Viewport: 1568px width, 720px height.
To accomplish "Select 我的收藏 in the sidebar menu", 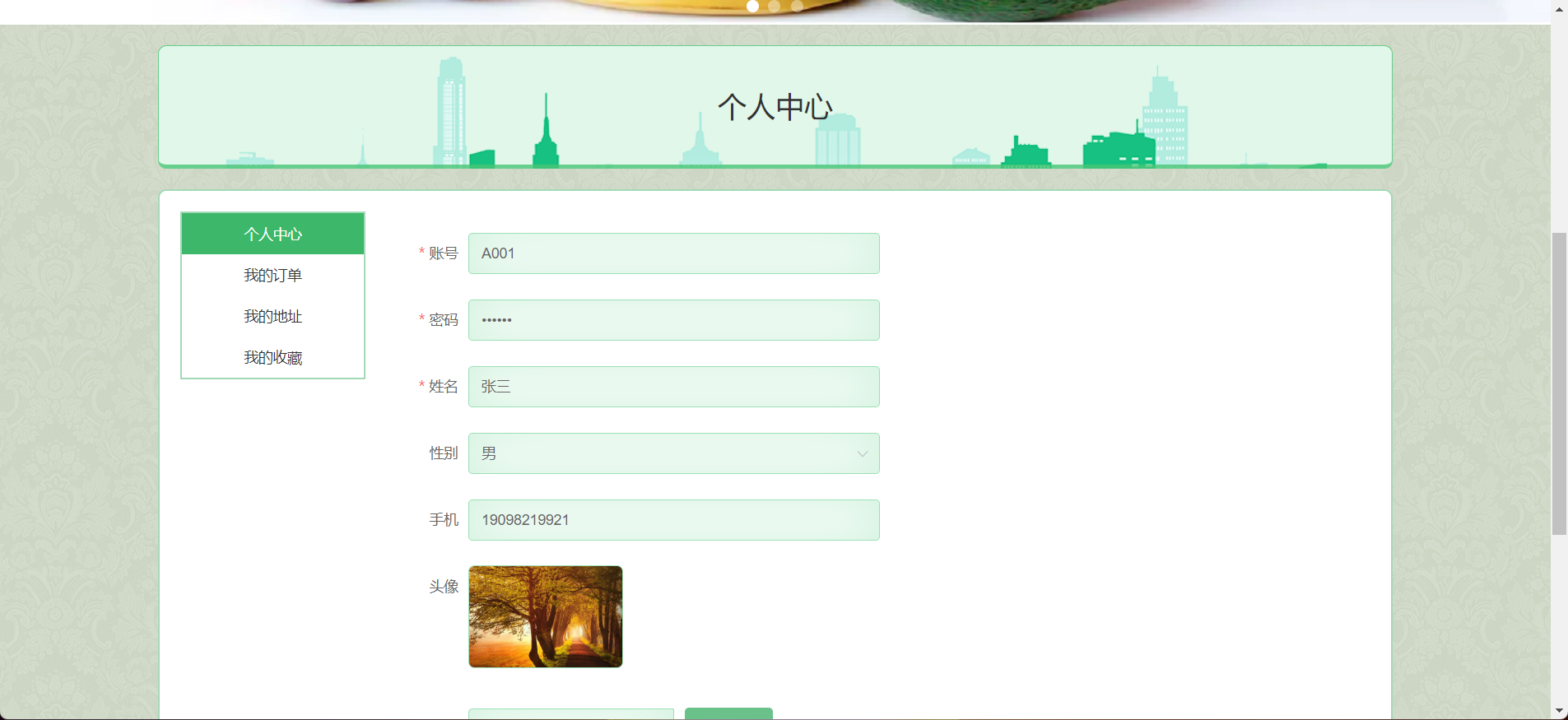I will pyautogui.click(x=272, y=357).
